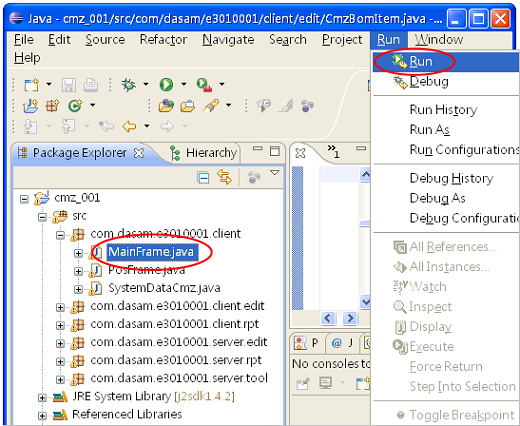Collapse com.dasam.e3010001.client package
The width and height of the screenshot is (520, 426).
point(60,235)
